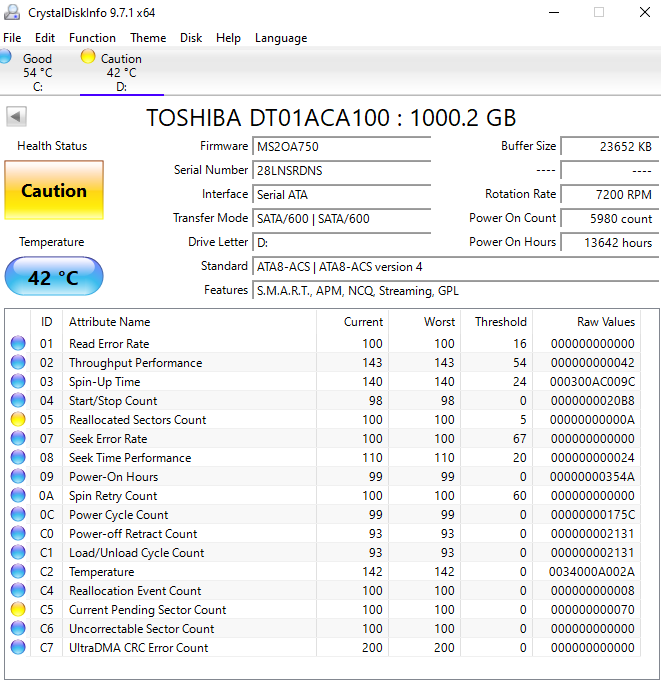Click the blue Good status orb for C:
661x684 pixels.
coord(4,56)
